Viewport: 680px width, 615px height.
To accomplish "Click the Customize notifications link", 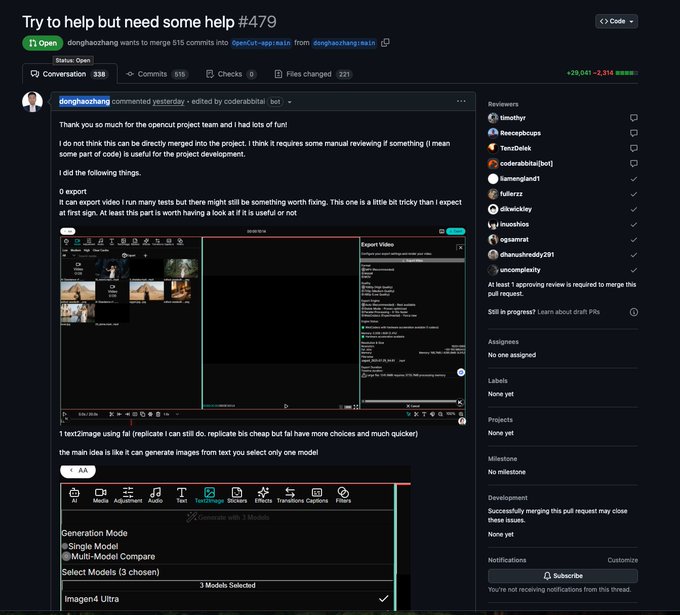I will pos(622,560).
